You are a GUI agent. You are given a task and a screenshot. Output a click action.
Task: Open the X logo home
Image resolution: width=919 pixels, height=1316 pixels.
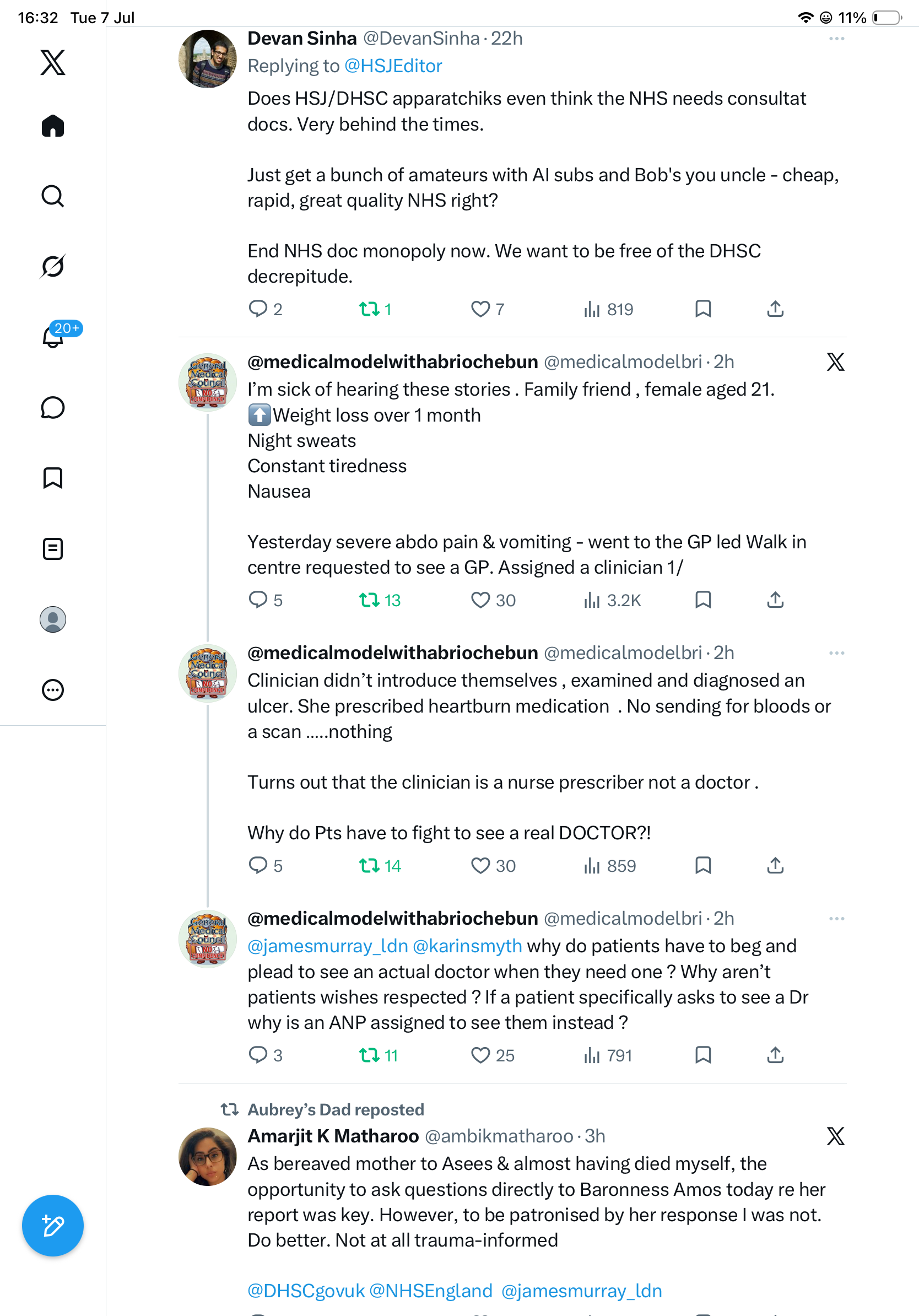(53, 62)
